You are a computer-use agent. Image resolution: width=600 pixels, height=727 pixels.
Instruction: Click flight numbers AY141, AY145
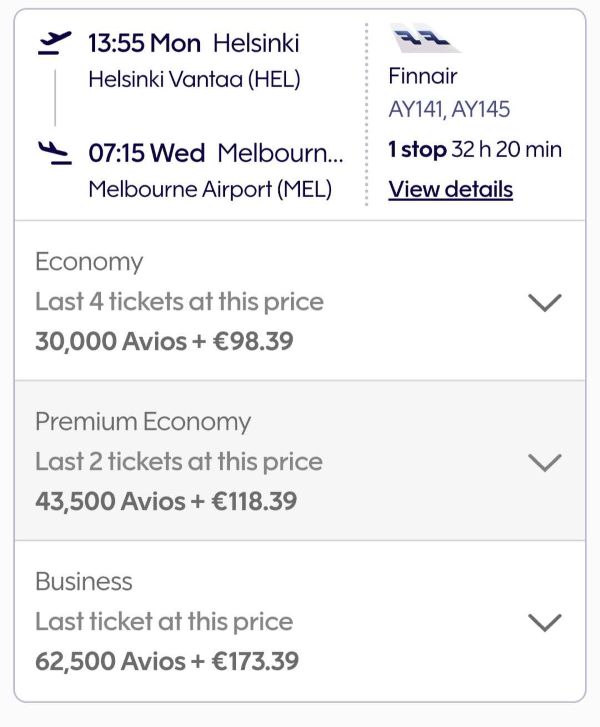449,110
